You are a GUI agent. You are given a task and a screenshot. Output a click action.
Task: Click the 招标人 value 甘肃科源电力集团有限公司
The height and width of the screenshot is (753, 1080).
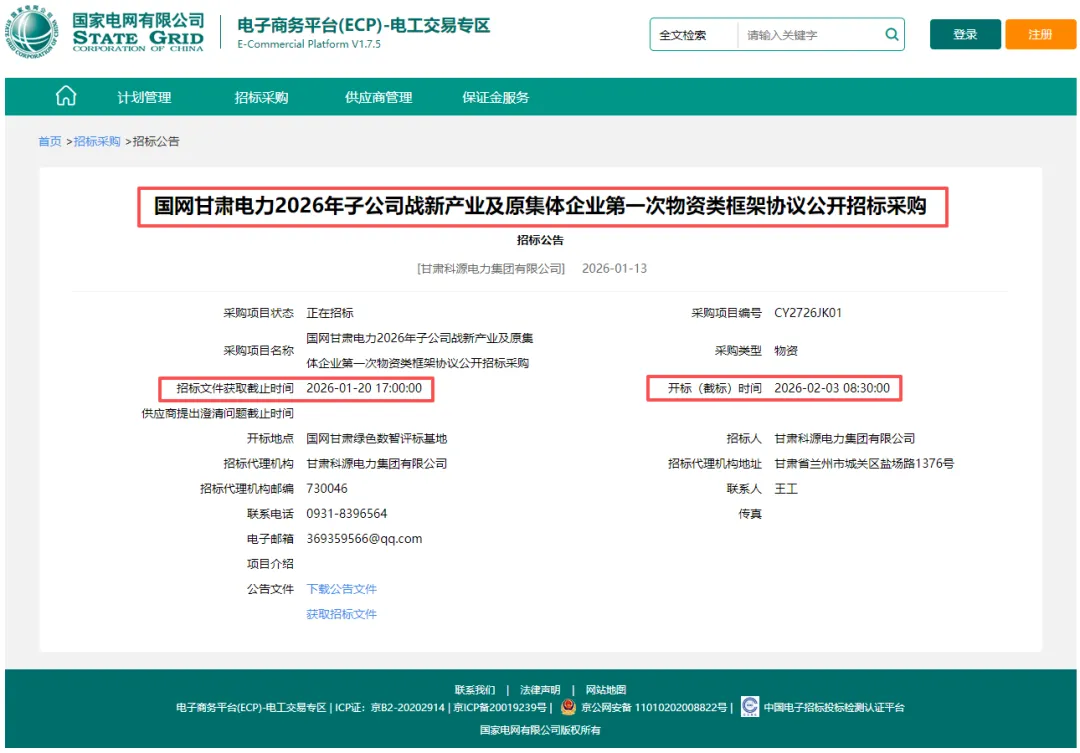click(x=844, y=438)
